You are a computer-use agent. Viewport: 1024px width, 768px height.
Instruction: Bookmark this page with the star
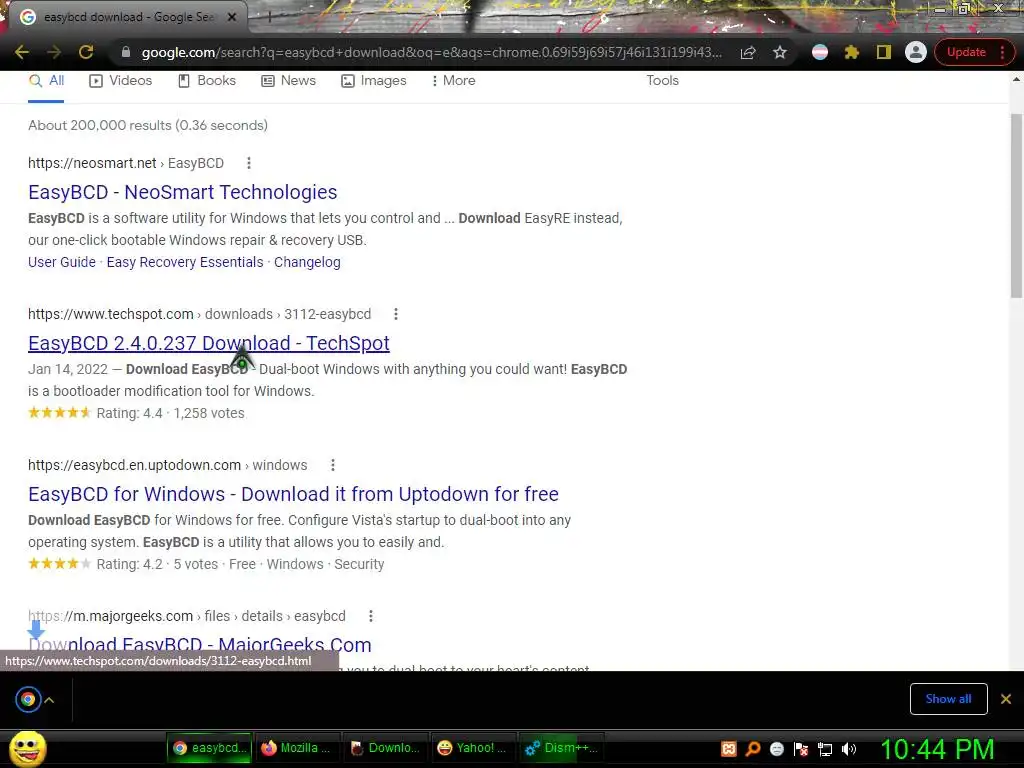coord(780,52)
